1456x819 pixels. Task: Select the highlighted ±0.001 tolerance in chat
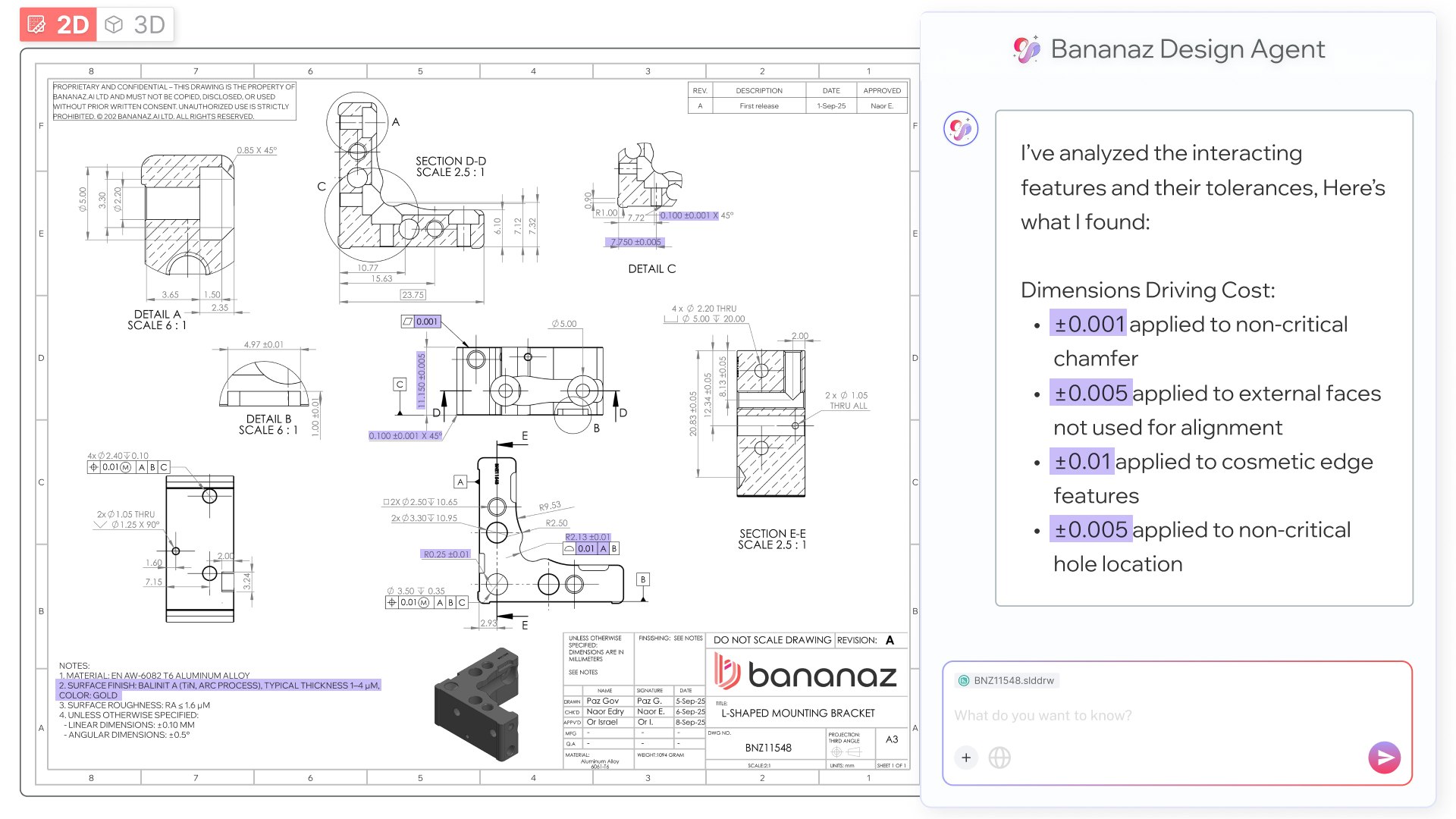tap(1087, 324)
